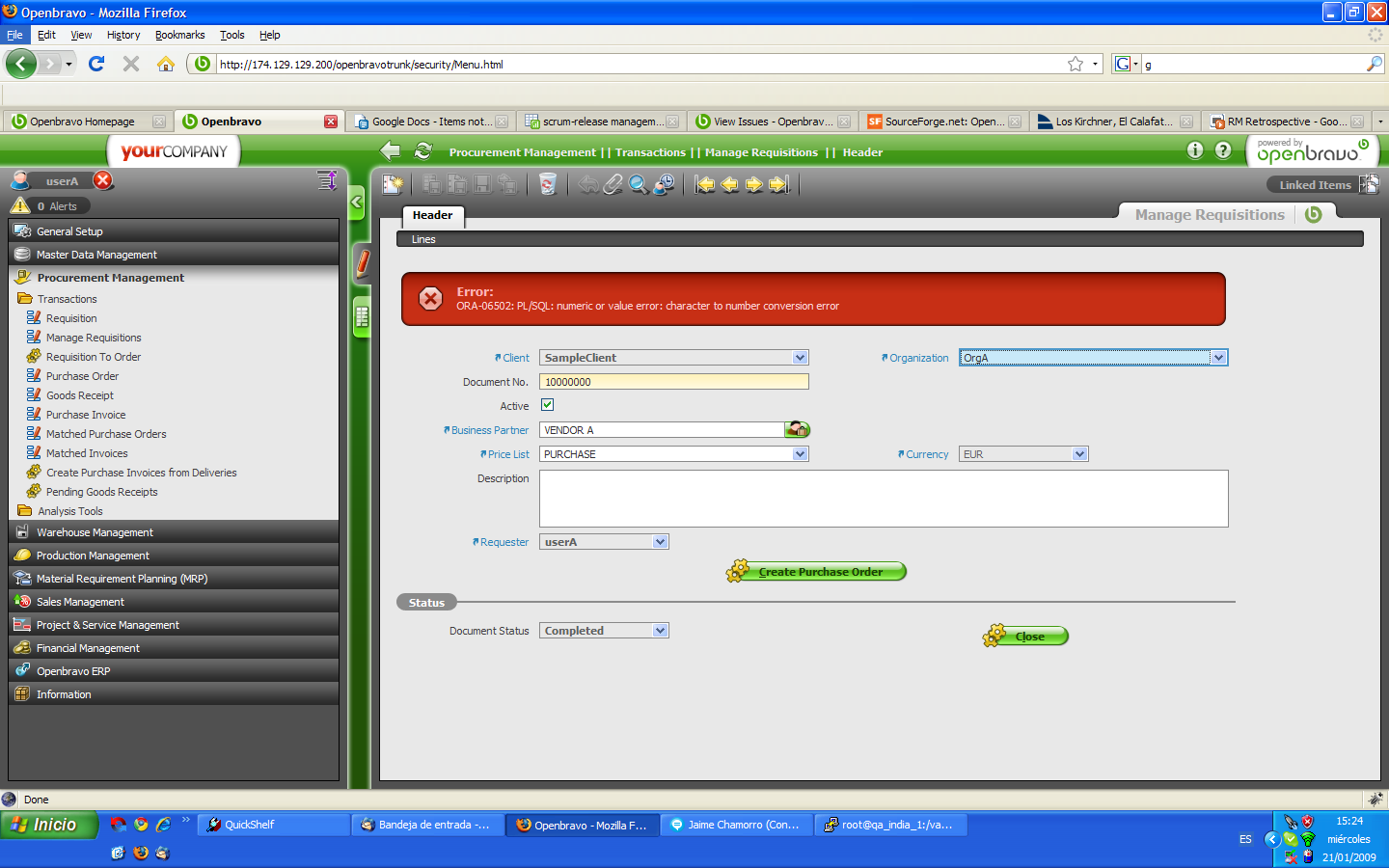
Task: Open the Lines tab
Action: pos(423,239)
